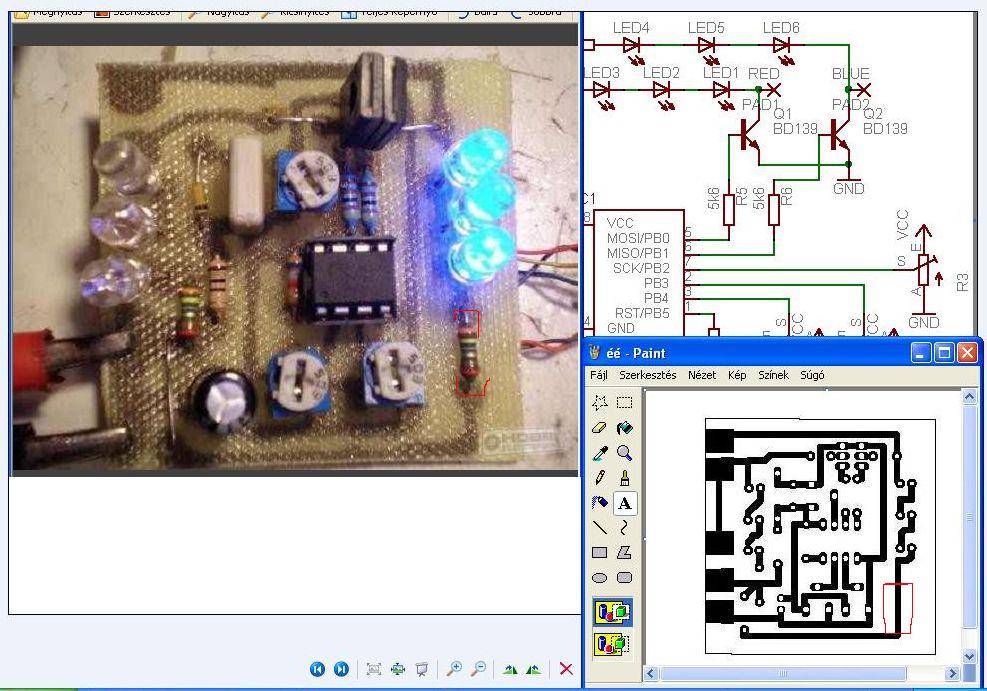Click the SCK/PB2 pin label in schematic
The width and height of the screenshot is (987, 691).
pyautogui.click(x=641, y=268)
